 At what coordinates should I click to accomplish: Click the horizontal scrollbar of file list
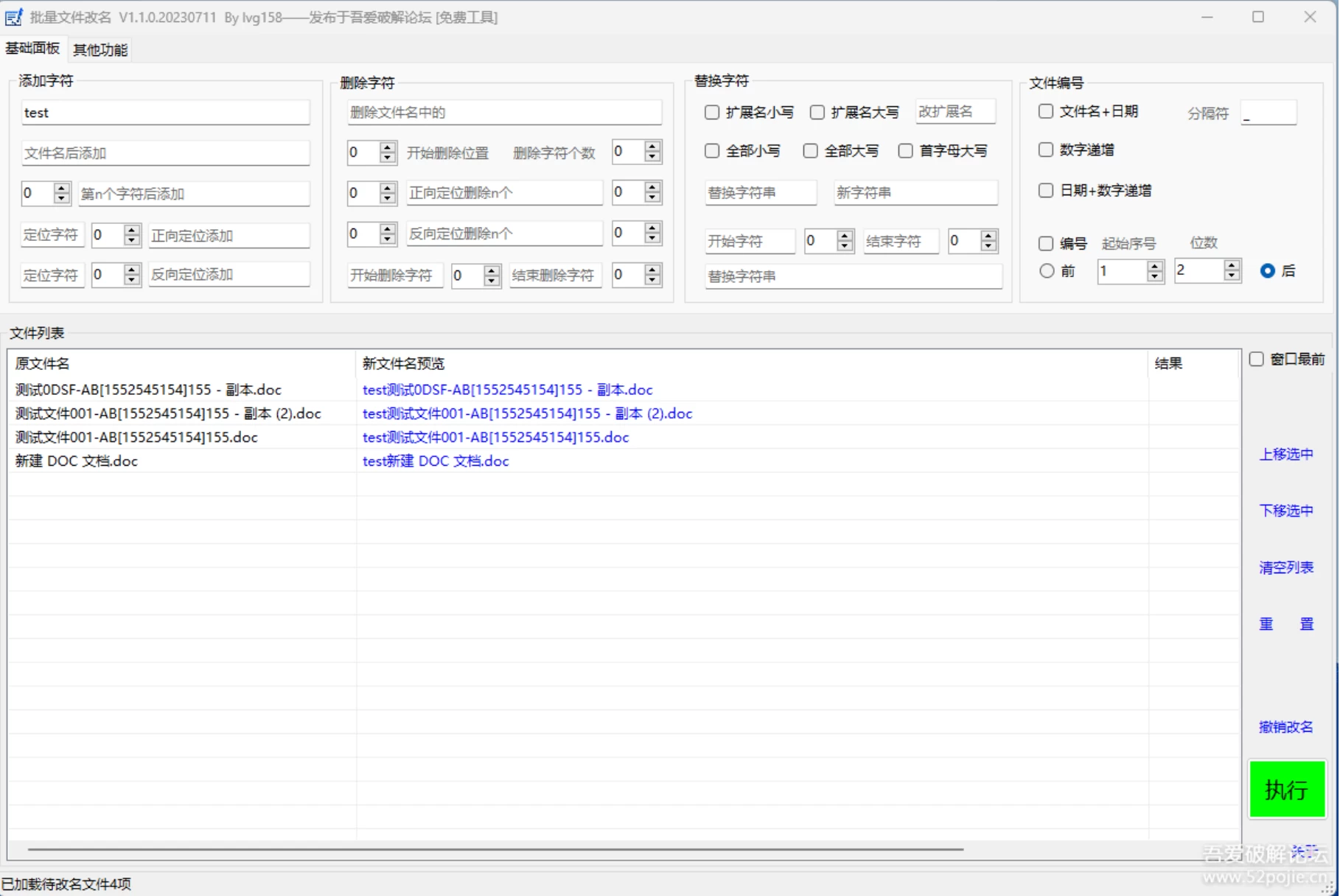point(495,849)
